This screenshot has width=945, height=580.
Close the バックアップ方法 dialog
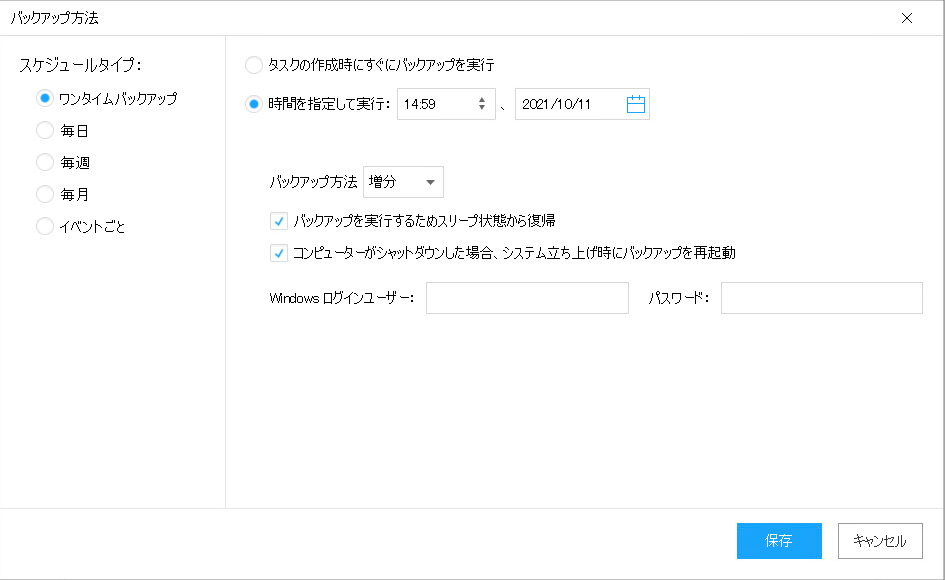(906, 18)
